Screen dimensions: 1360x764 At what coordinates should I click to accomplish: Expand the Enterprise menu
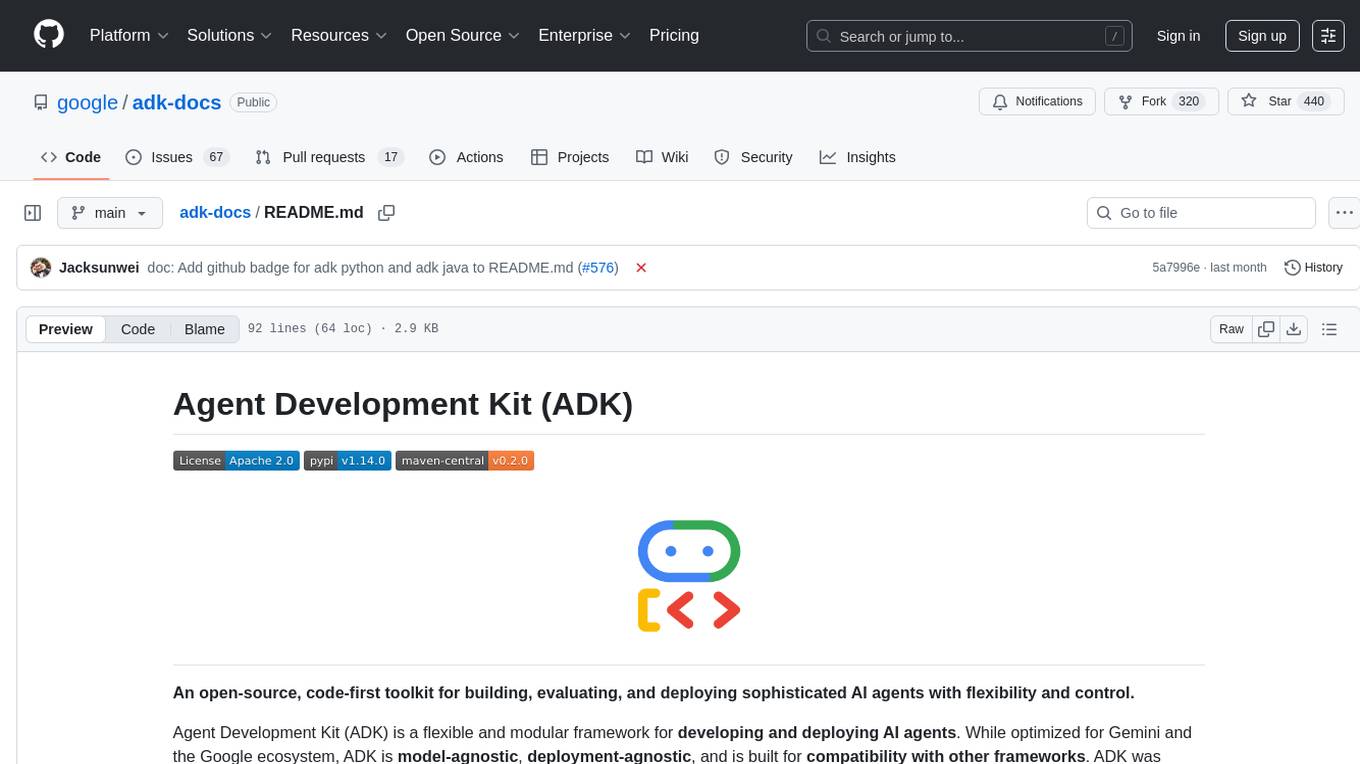click(585, 35)
